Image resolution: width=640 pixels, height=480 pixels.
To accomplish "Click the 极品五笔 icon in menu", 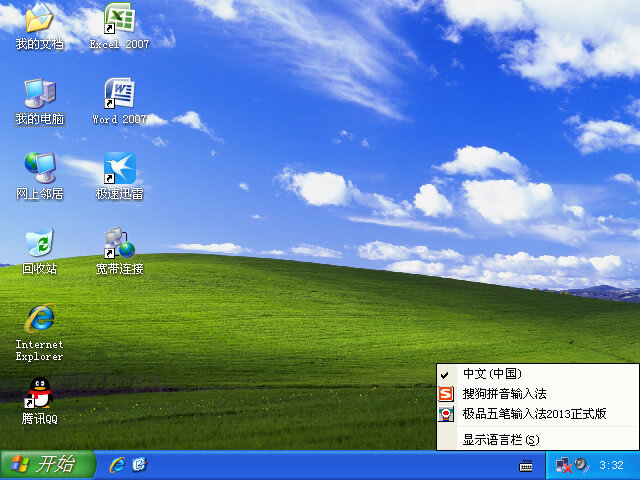I will point(446,414).
